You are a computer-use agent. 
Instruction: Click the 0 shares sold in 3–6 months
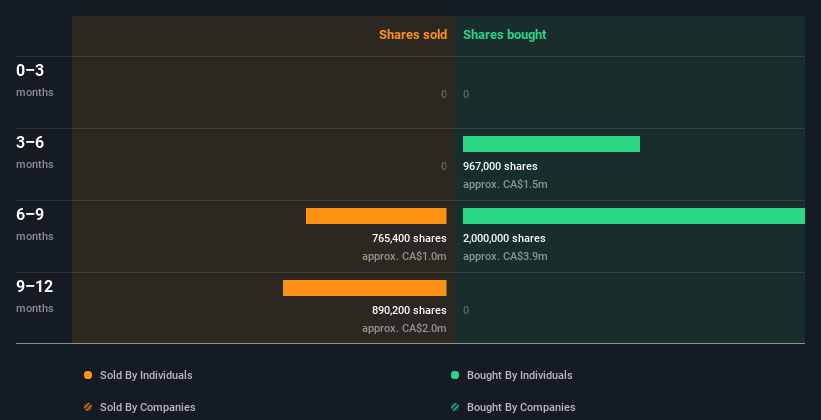[444, 167]
